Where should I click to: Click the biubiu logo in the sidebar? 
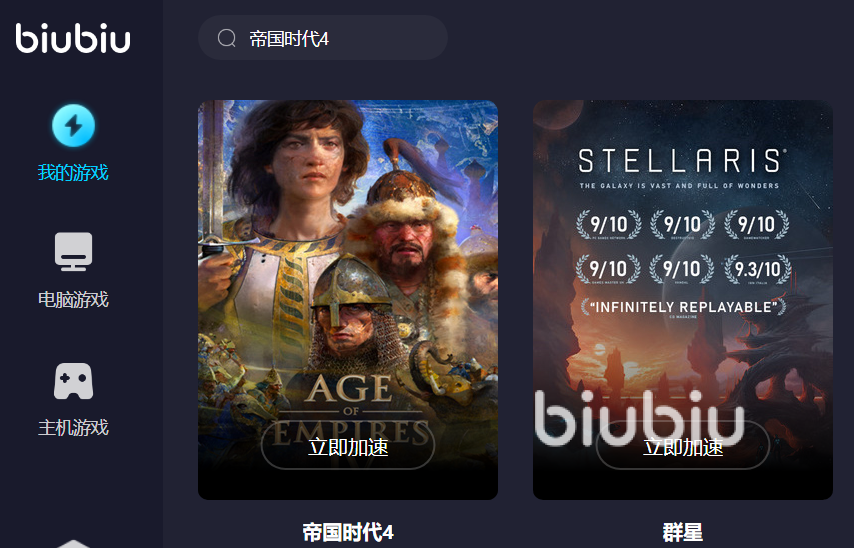tap(73, 38)
